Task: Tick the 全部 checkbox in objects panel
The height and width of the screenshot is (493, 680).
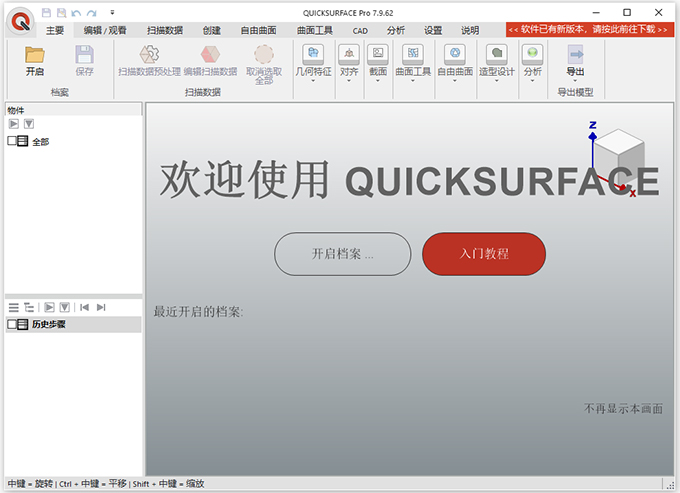Action: point(12,142)
